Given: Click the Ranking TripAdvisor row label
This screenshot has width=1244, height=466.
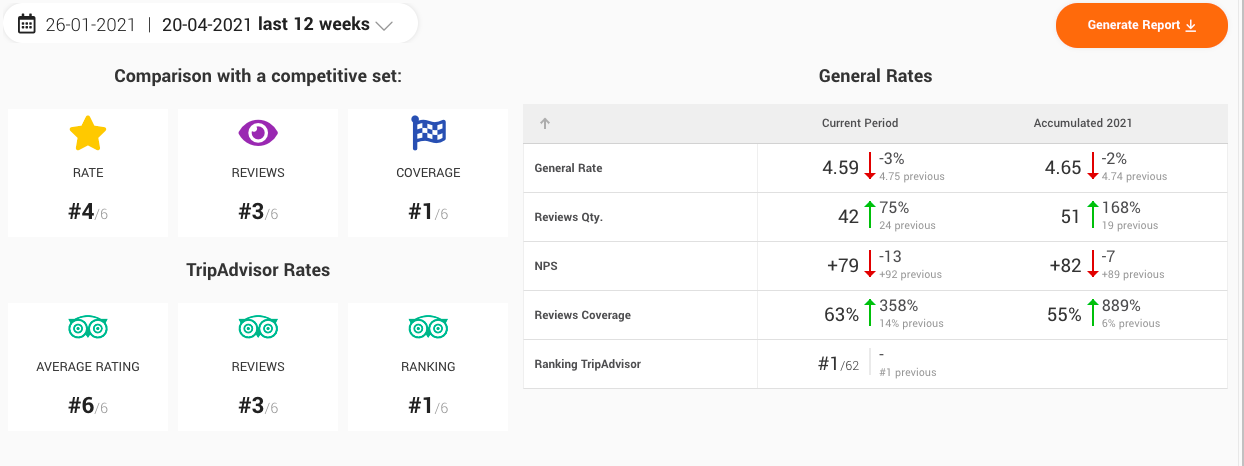Looking at the screenshot, I should pos(588,365).
